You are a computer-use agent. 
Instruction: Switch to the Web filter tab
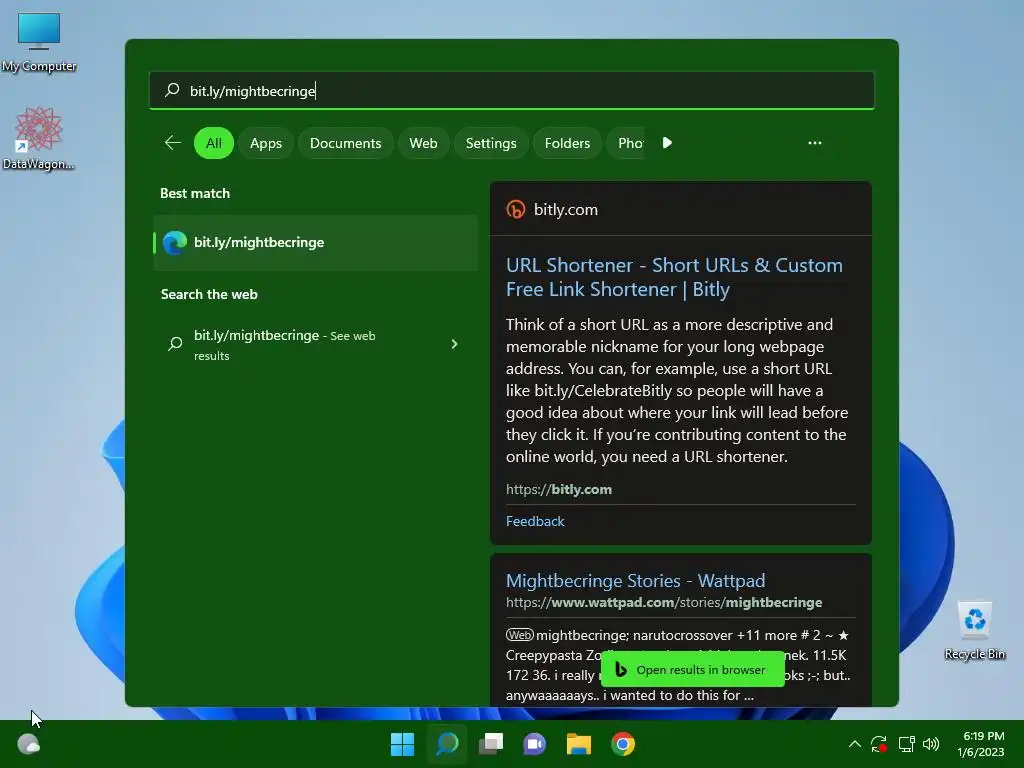coord(423,143)
